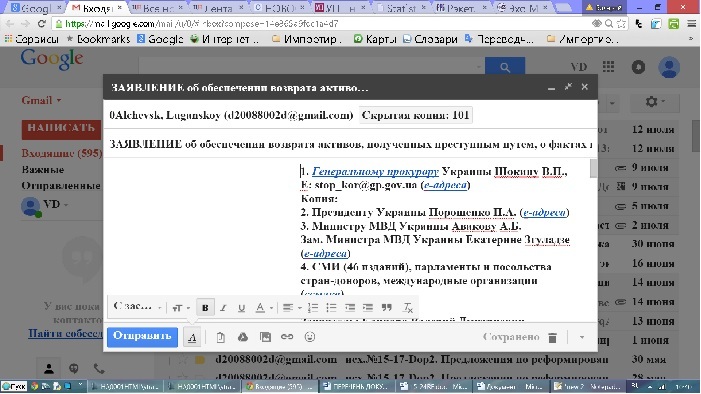Image resolution: width=701 pixels, height=394 pixels.
Task: Click the Windows Пуск start button
Action: click(x=14, y=386)
